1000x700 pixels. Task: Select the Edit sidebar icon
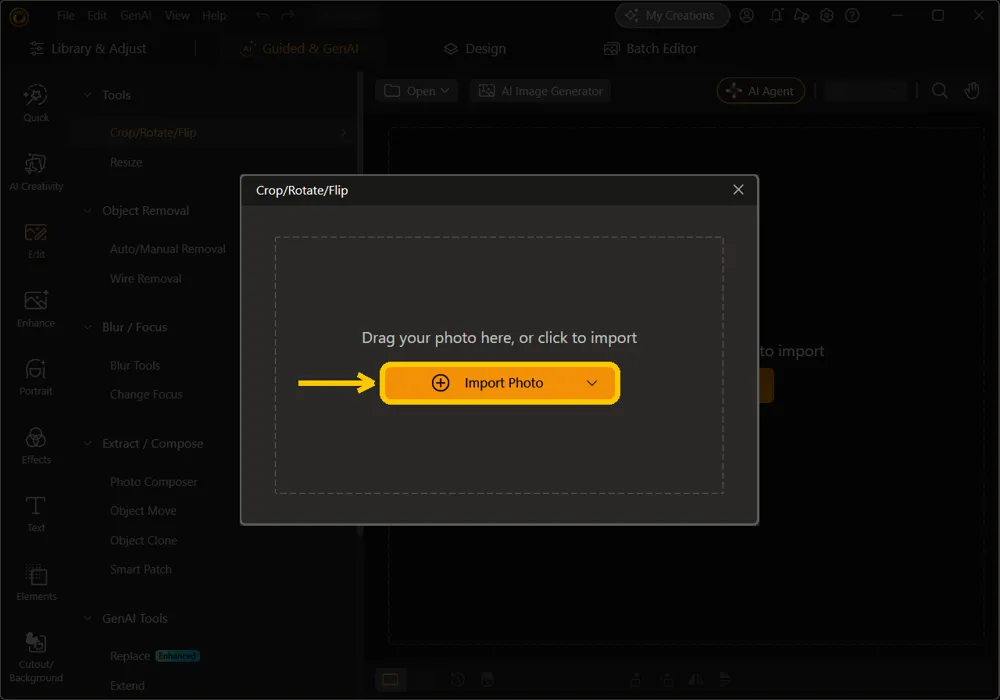click(36, 240)
